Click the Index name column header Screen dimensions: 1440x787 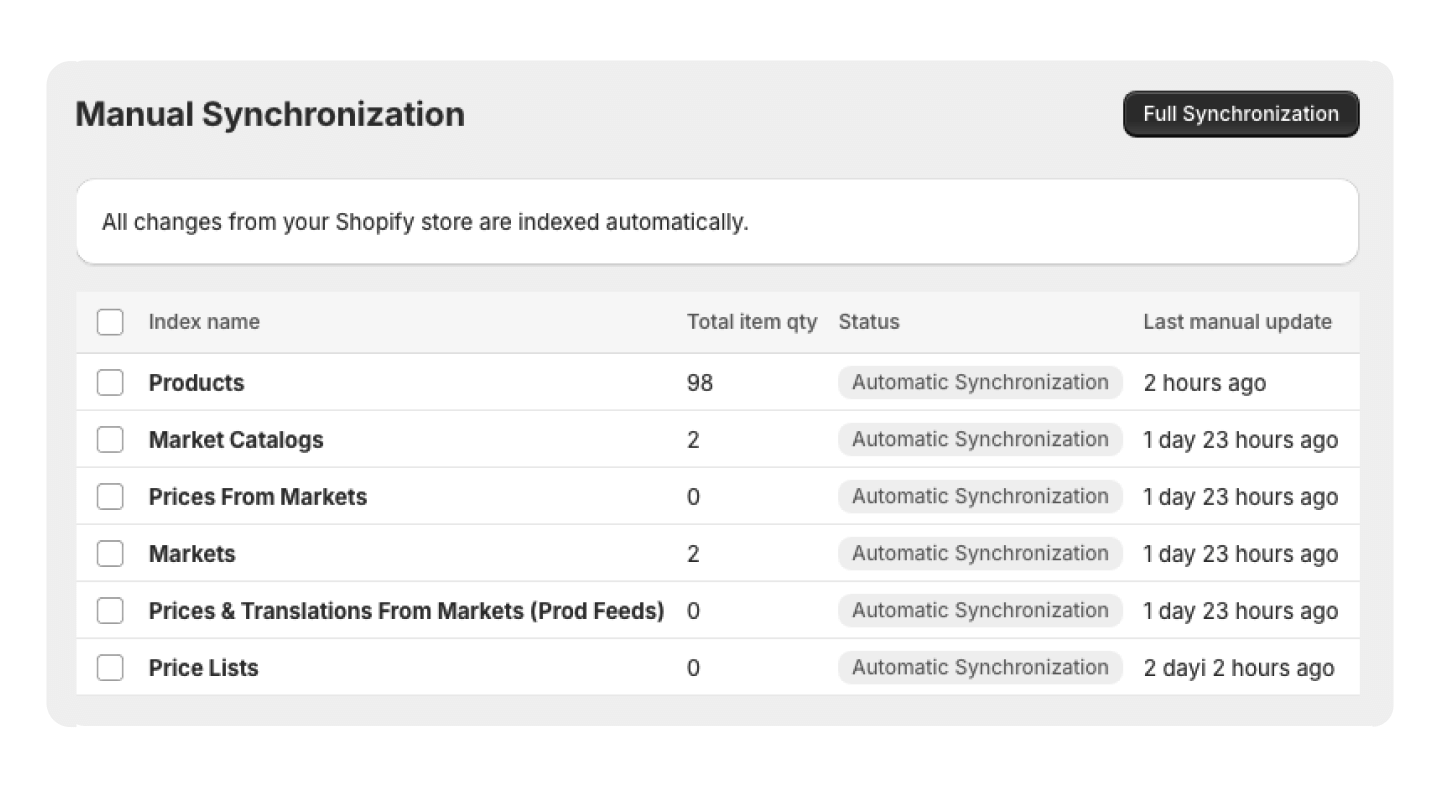[204, 322]
